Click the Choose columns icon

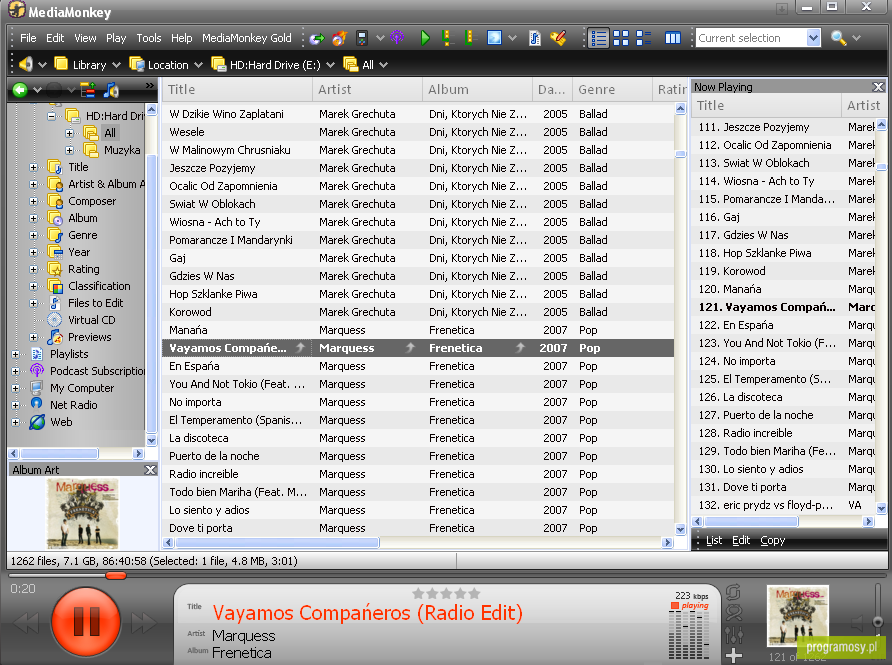click(x=673, y=38)
